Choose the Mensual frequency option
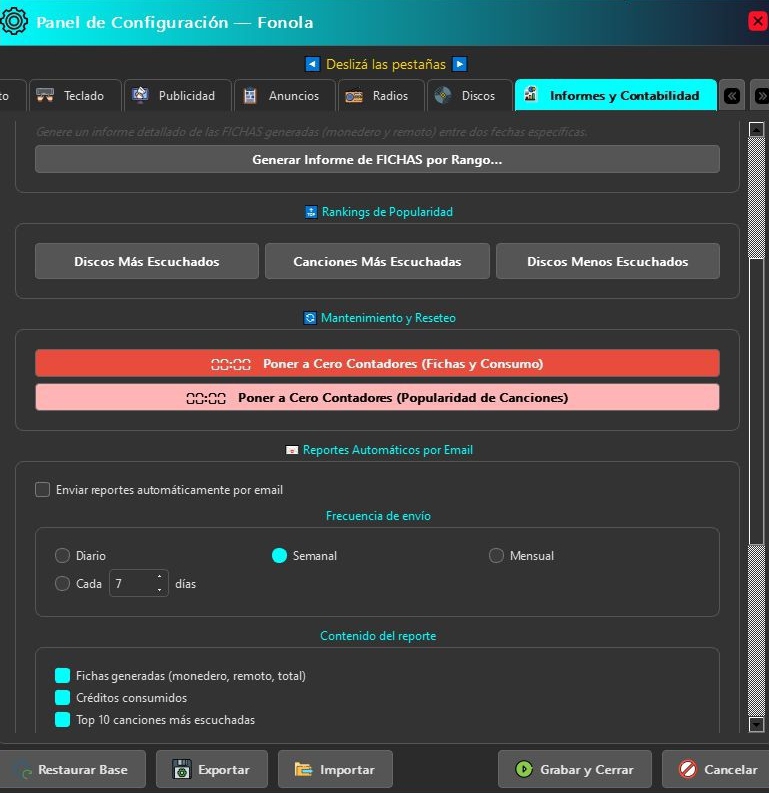This screenshot has width=769, height=793. [x=496, y=555]
